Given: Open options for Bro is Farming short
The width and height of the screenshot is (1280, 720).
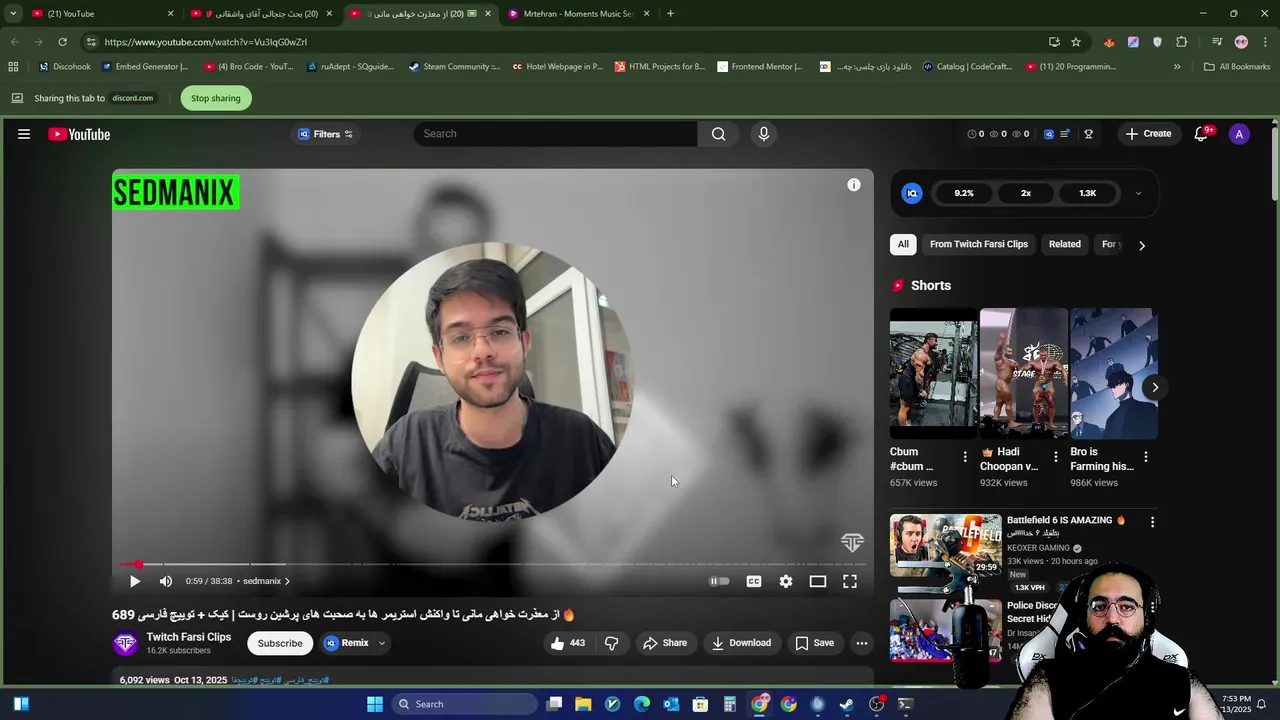Looking at the screenshot, I should [1146, 457].
